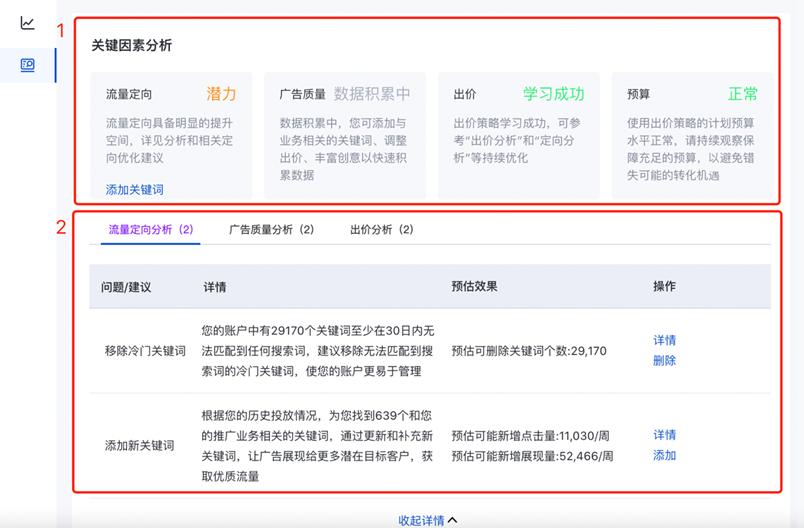Click the 添加新关键词 suggestion name
Image resolution: width=804 pixels, height=528 pixels.
click(x=139, y=445)
